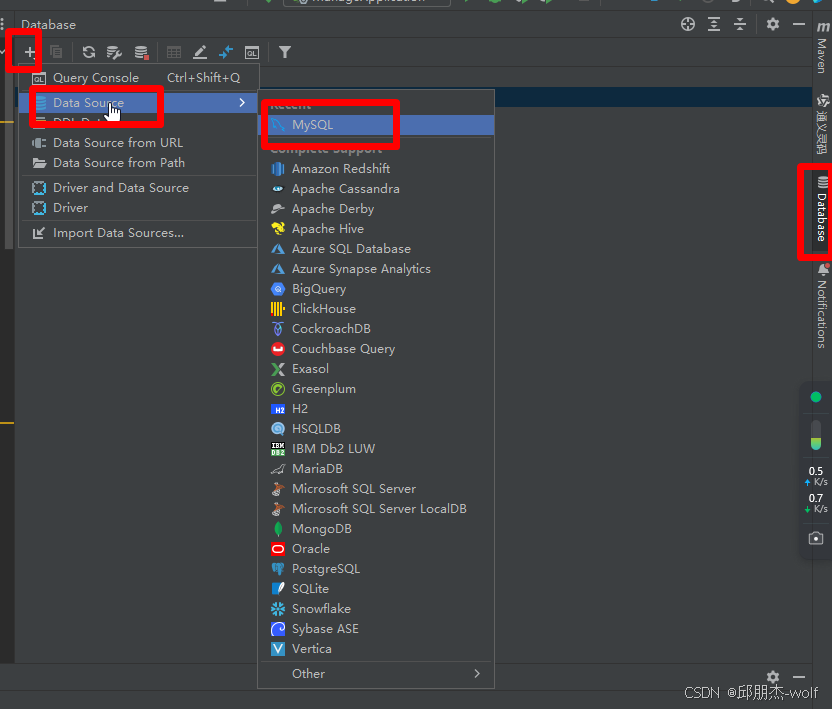Open the filter funnel icon
The height and width of the screenshot is (709, 832).
285,52
